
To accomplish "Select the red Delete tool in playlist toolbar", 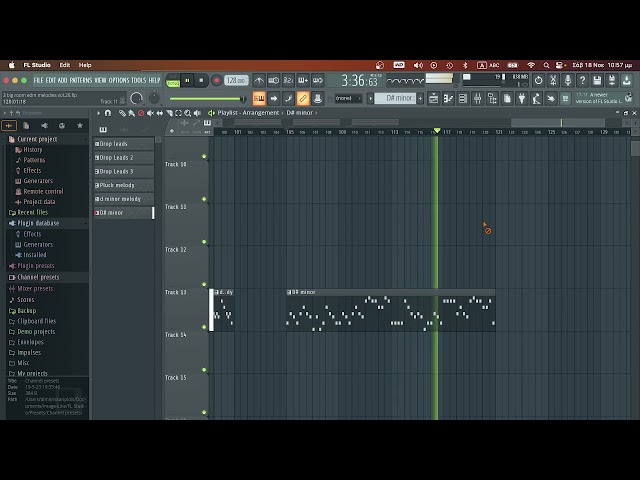I will [x=141, y=113].
